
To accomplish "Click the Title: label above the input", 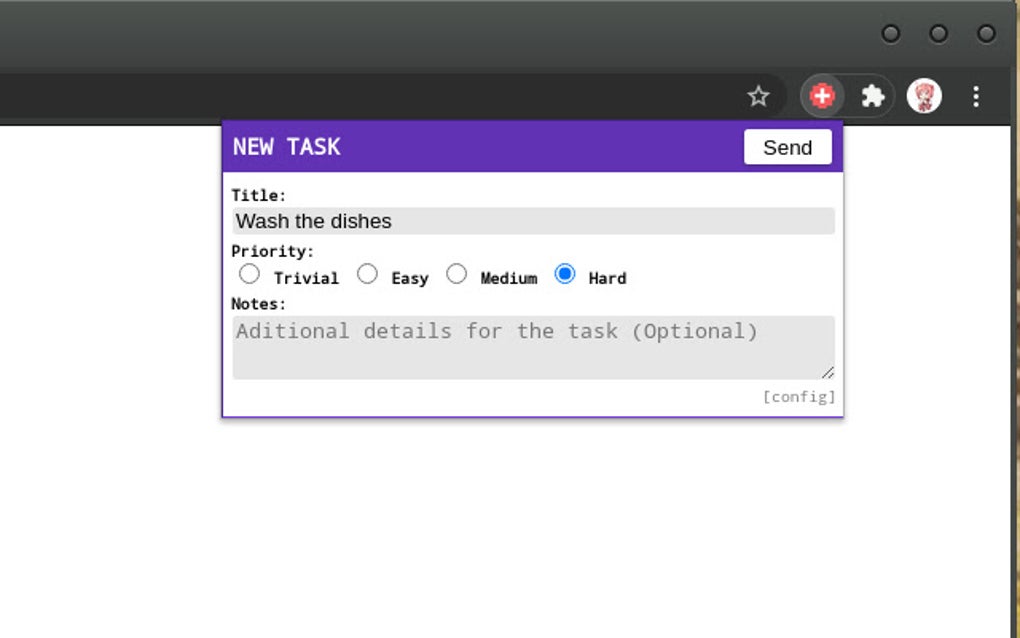I will coord(258,195).
